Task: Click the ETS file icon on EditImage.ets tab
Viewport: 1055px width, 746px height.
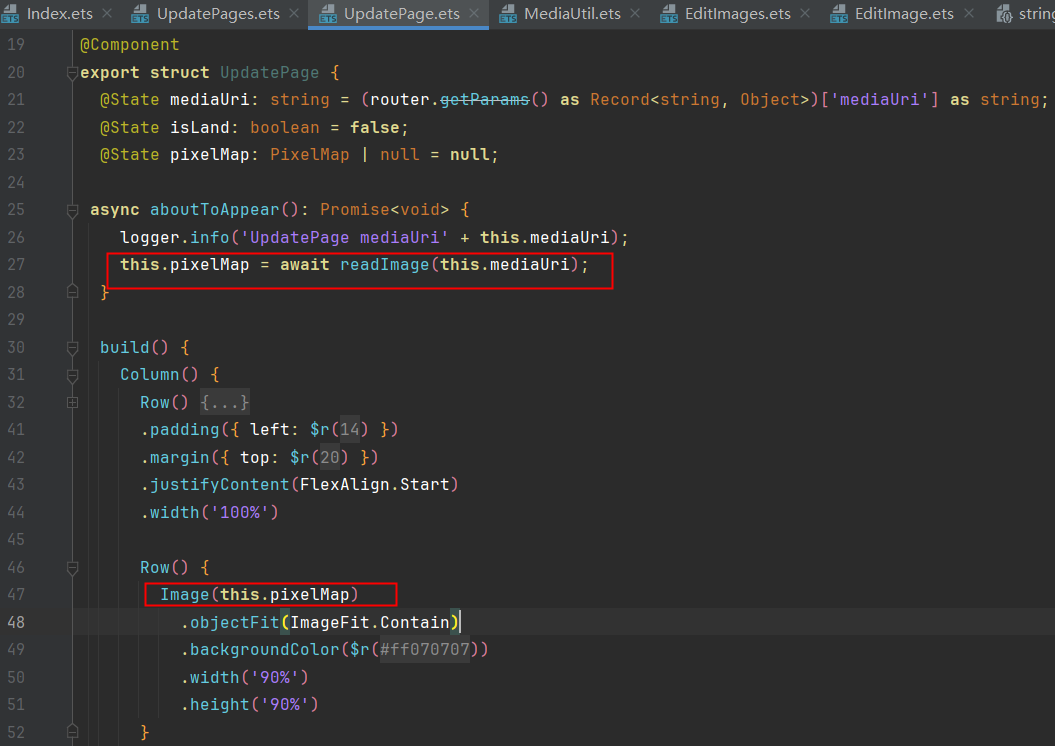Action: [x=838, y=14]
